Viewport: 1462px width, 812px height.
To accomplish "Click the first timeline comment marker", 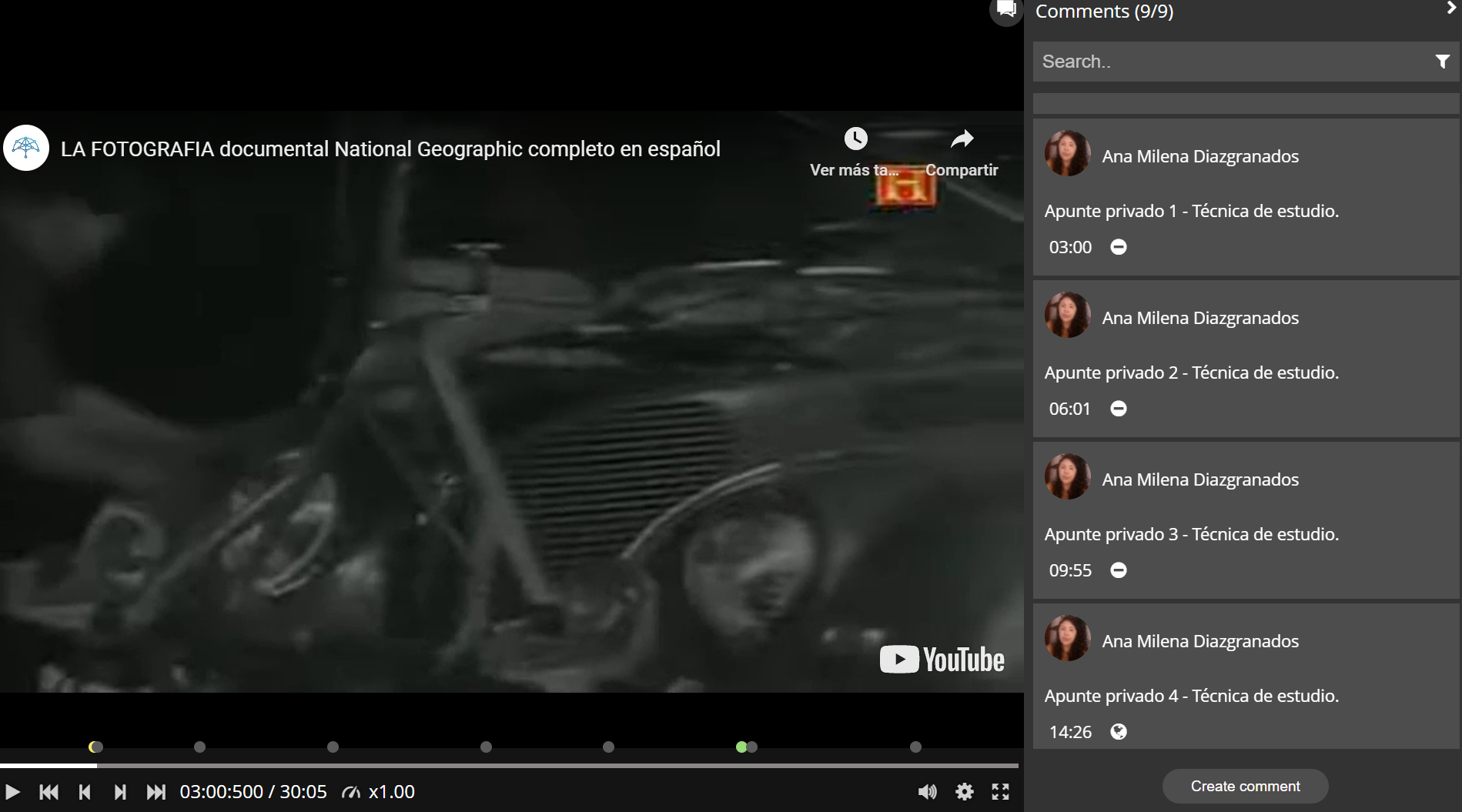I will 95,747.
